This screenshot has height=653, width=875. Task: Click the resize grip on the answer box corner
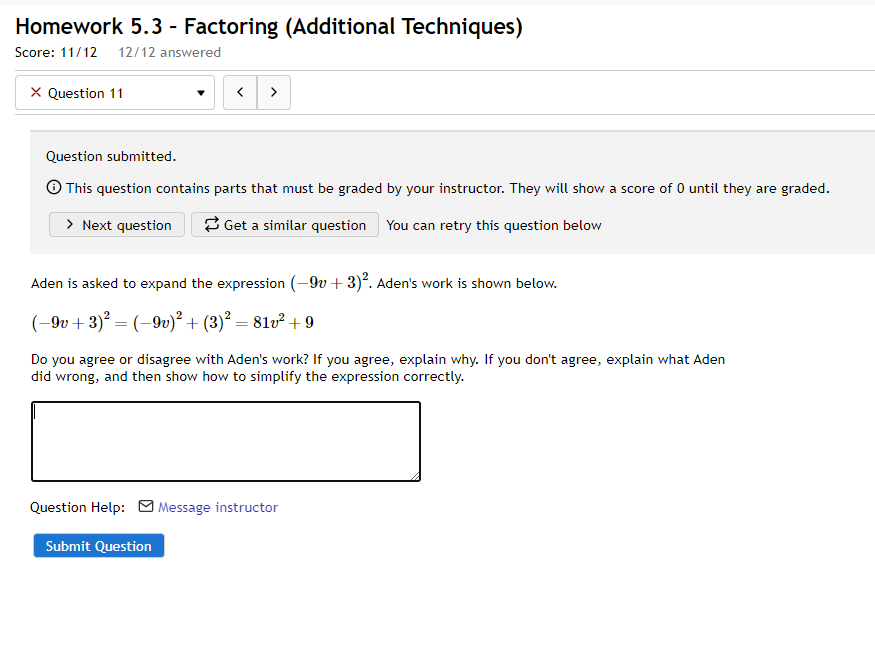point(415,476)
